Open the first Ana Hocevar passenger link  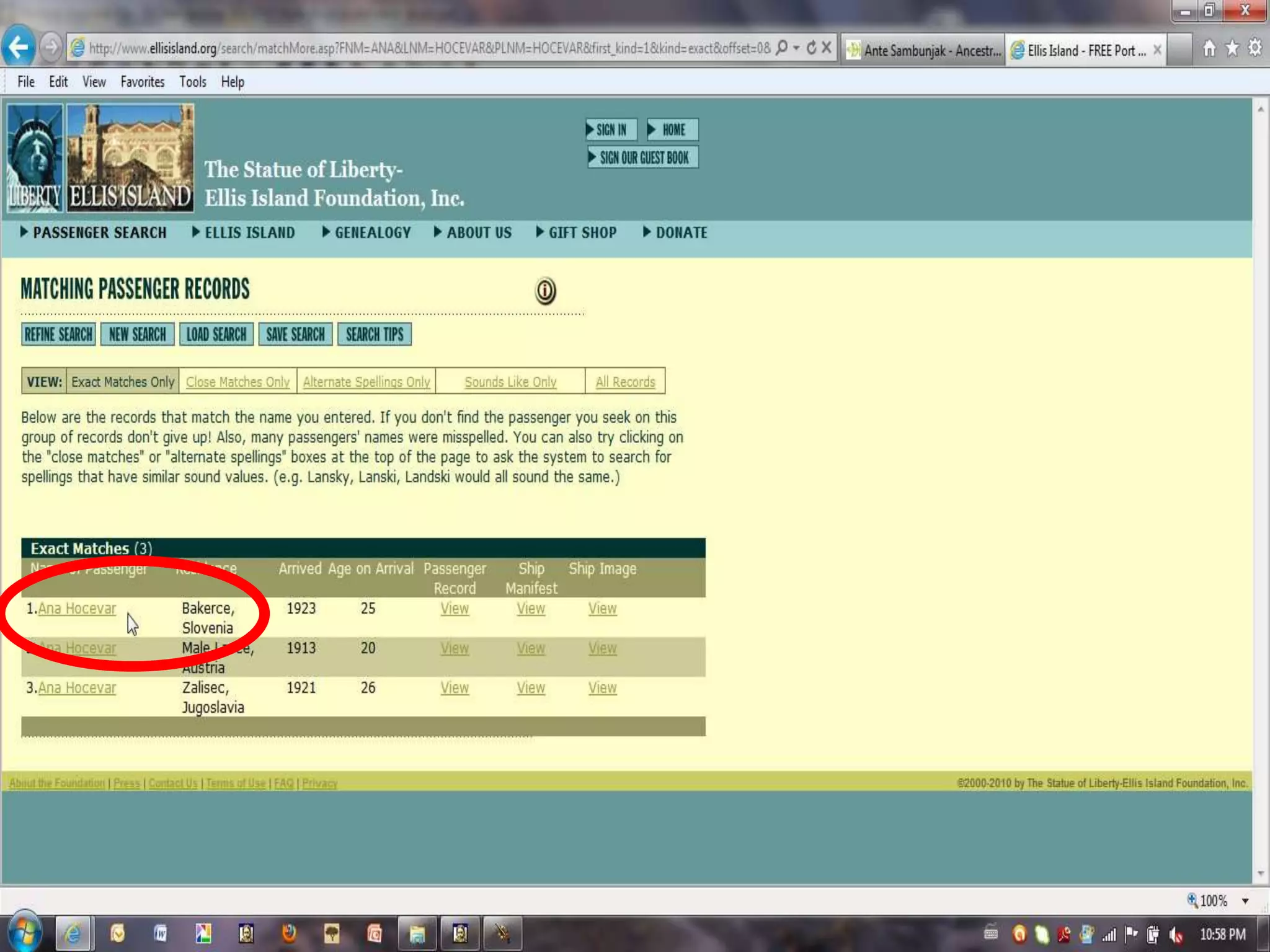tap(77, 609)
